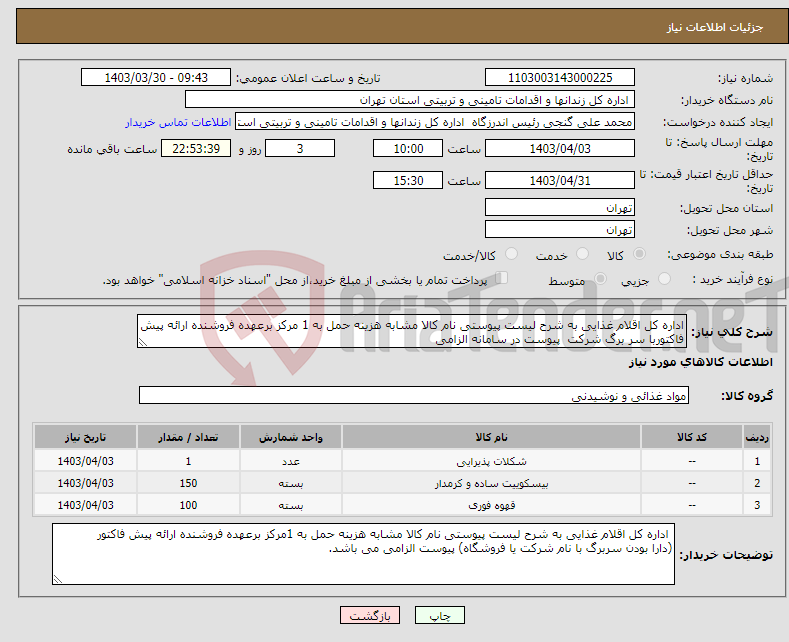Click the response deadline date 1403/04/03 field
The width and height of the screenshot is (789, 642).
560,148
